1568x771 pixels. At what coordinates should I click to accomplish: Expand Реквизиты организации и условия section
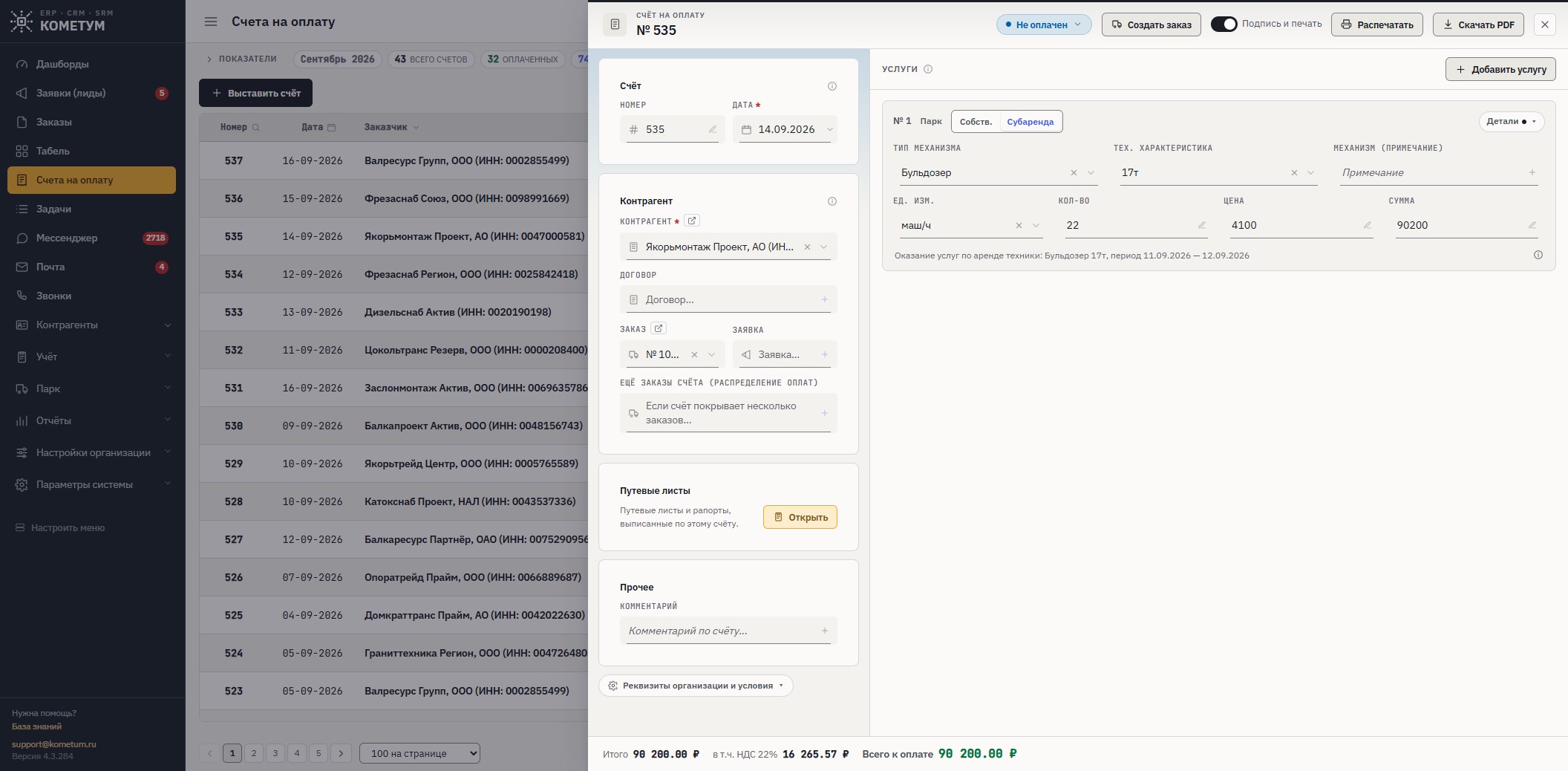[x=696, y=686]
